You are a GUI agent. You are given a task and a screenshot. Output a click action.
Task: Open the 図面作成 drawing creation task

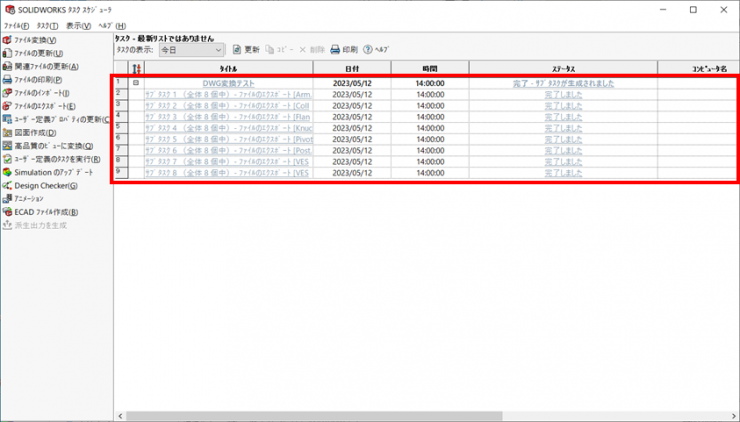[x=35, y=133]
